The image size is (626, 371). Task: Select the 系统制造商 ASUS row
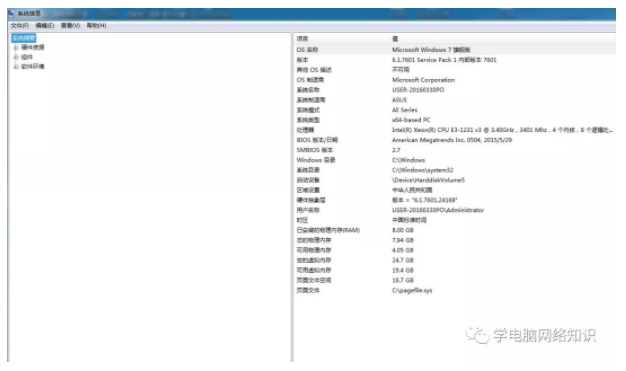click(455, 100)
